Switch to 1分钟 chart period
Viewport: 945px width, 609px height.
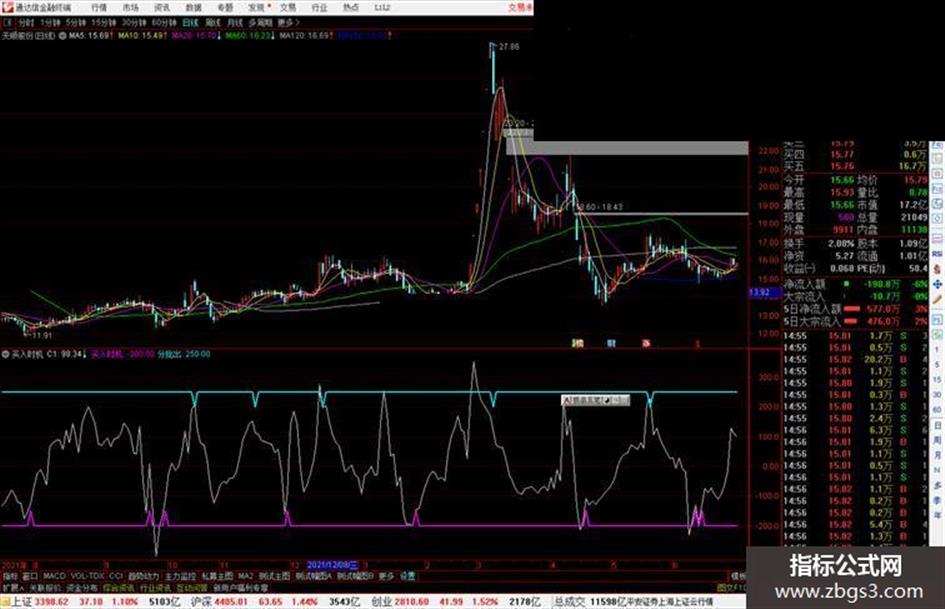point(50,22)
